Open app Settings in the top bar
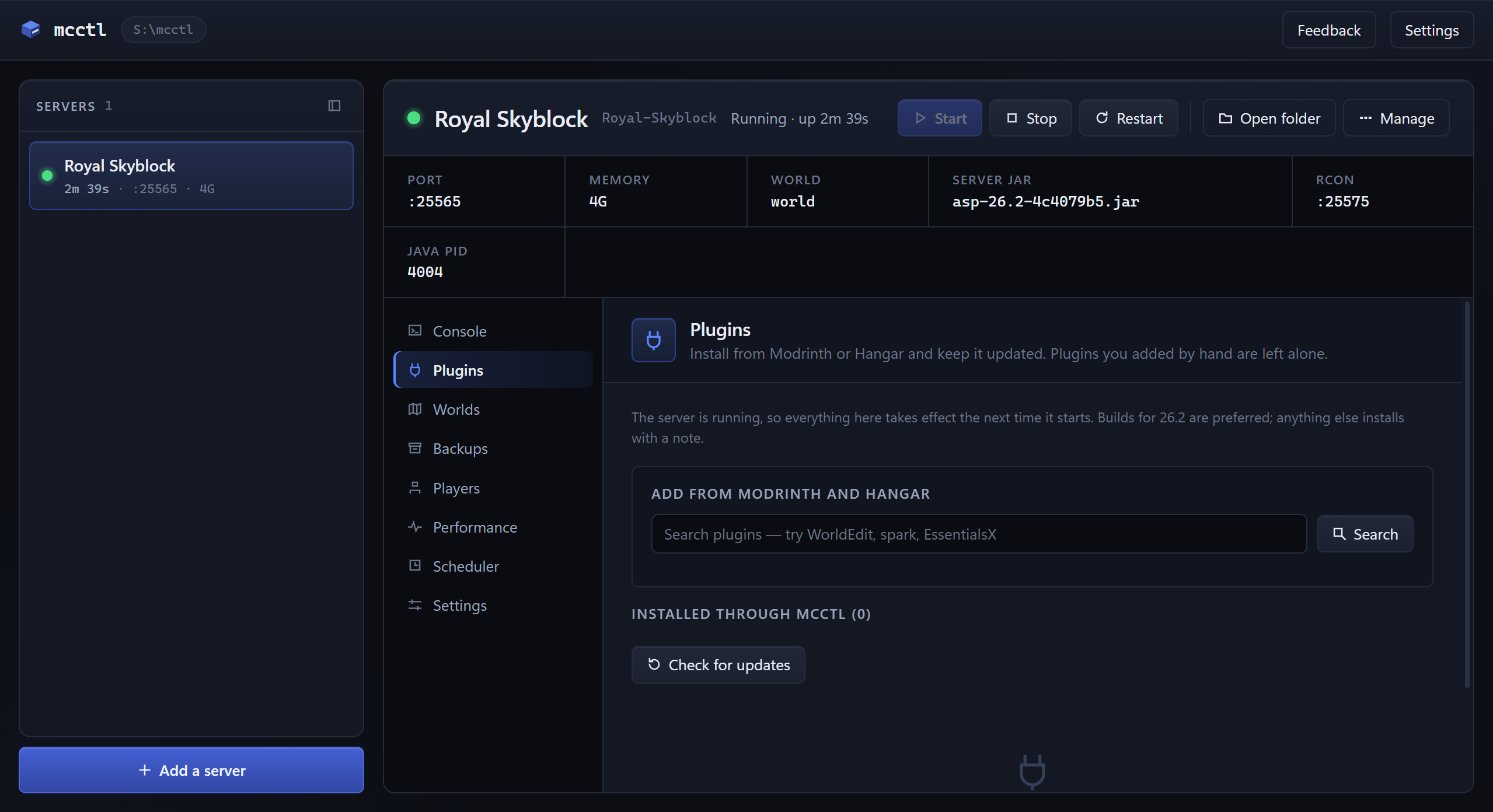 pos(1432,30)
